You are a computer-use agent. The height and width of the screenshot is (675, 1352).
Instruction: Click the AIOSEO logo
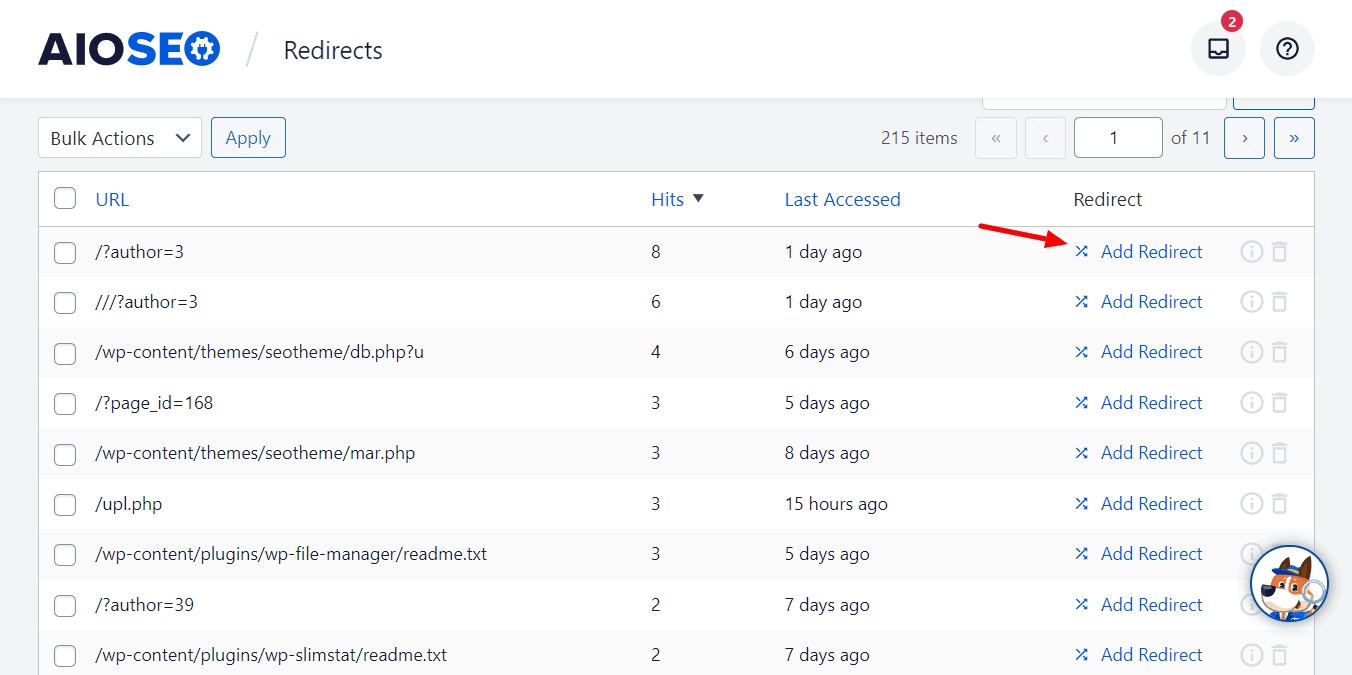pos(129,49)
